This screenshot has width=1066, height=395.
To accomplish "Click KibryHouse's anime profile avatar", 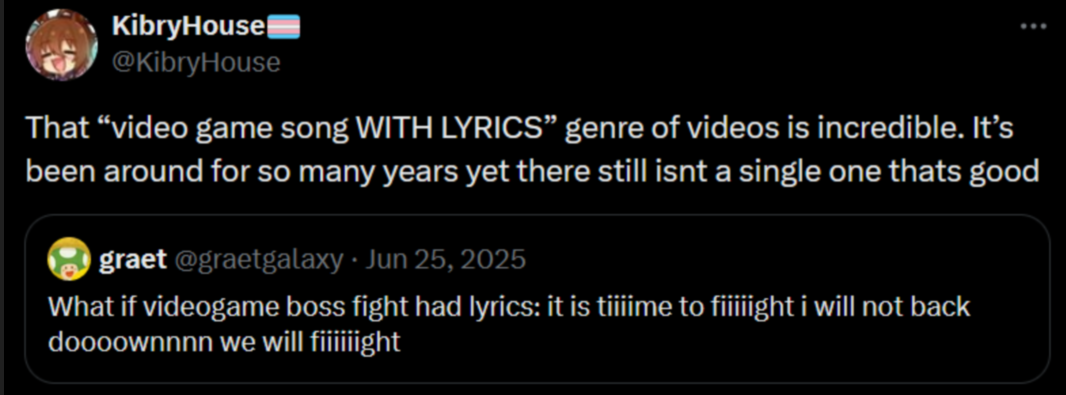I will pos(61,45).
